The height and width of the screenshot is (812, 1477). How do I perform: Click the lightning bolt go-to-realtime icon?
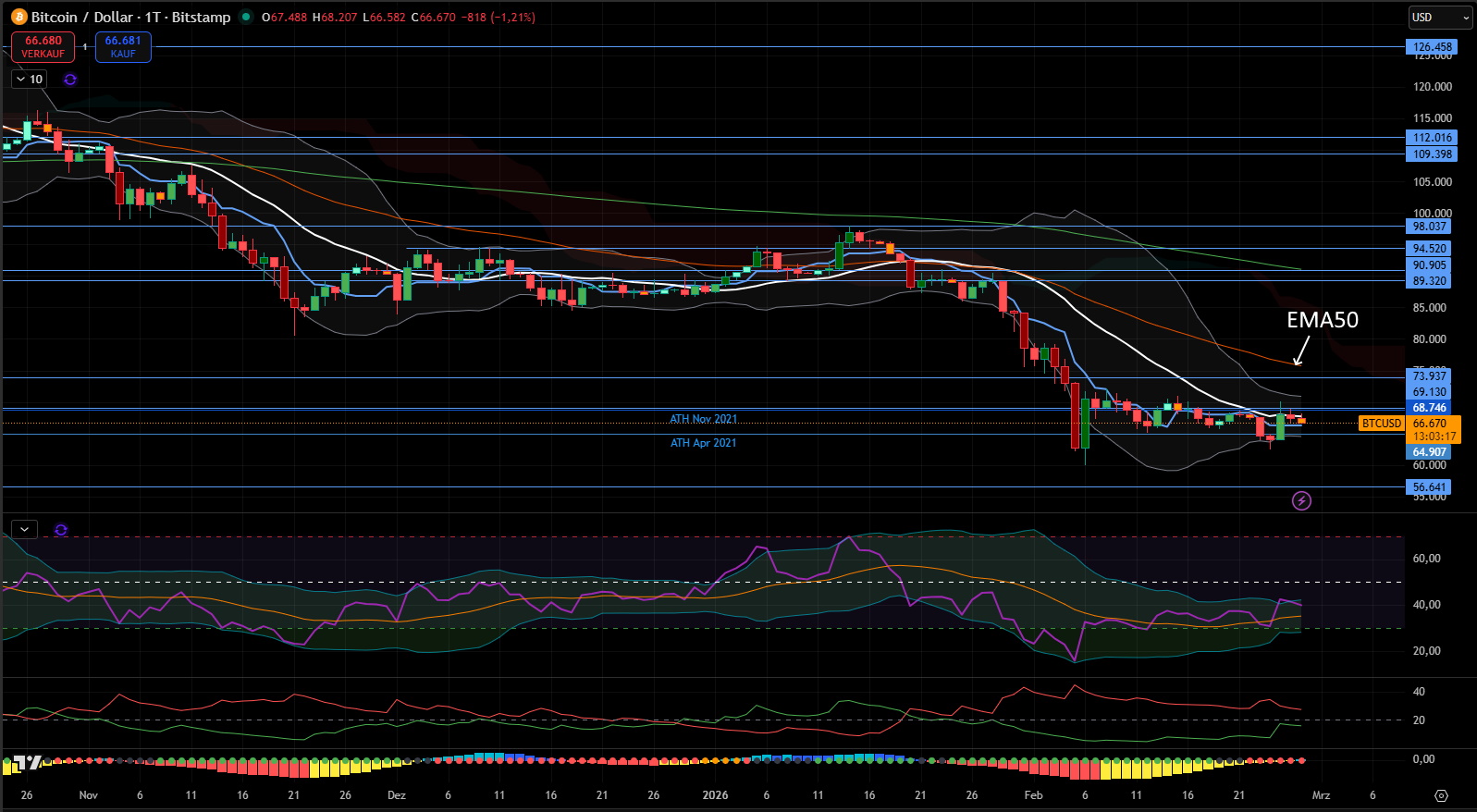1301,501
